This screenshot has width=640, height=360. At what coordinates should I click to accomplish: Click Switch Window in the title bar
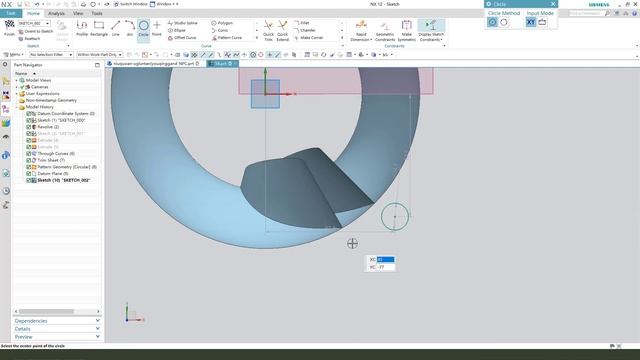point(130,4)
